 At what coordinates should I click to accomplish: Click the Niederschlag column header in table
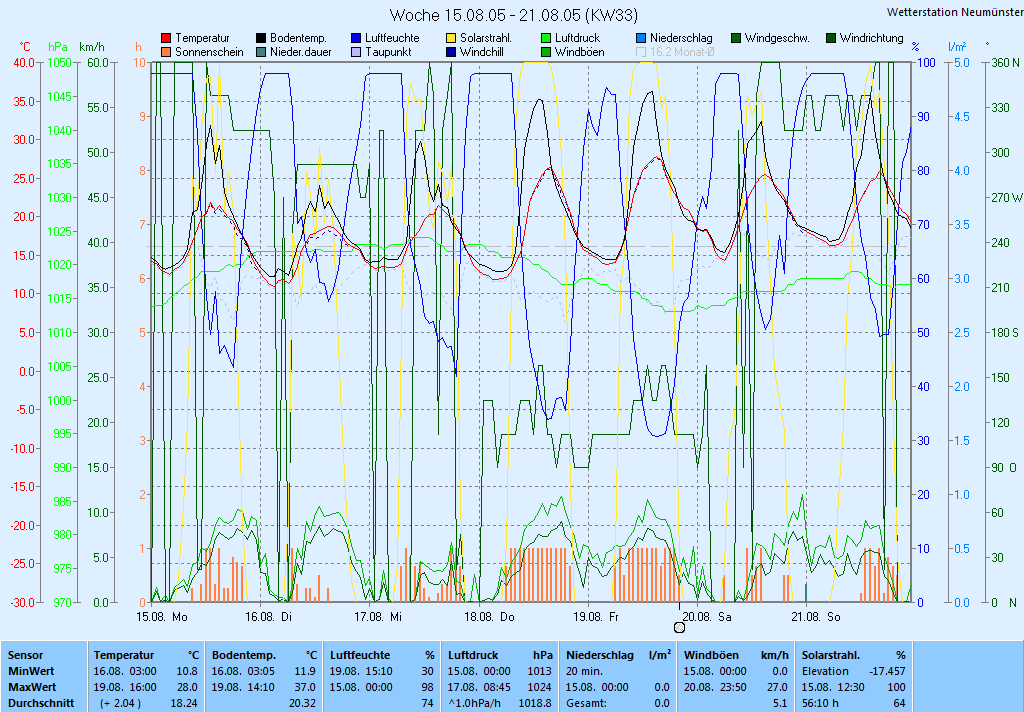pyautogui.click(x=600, y=655)
